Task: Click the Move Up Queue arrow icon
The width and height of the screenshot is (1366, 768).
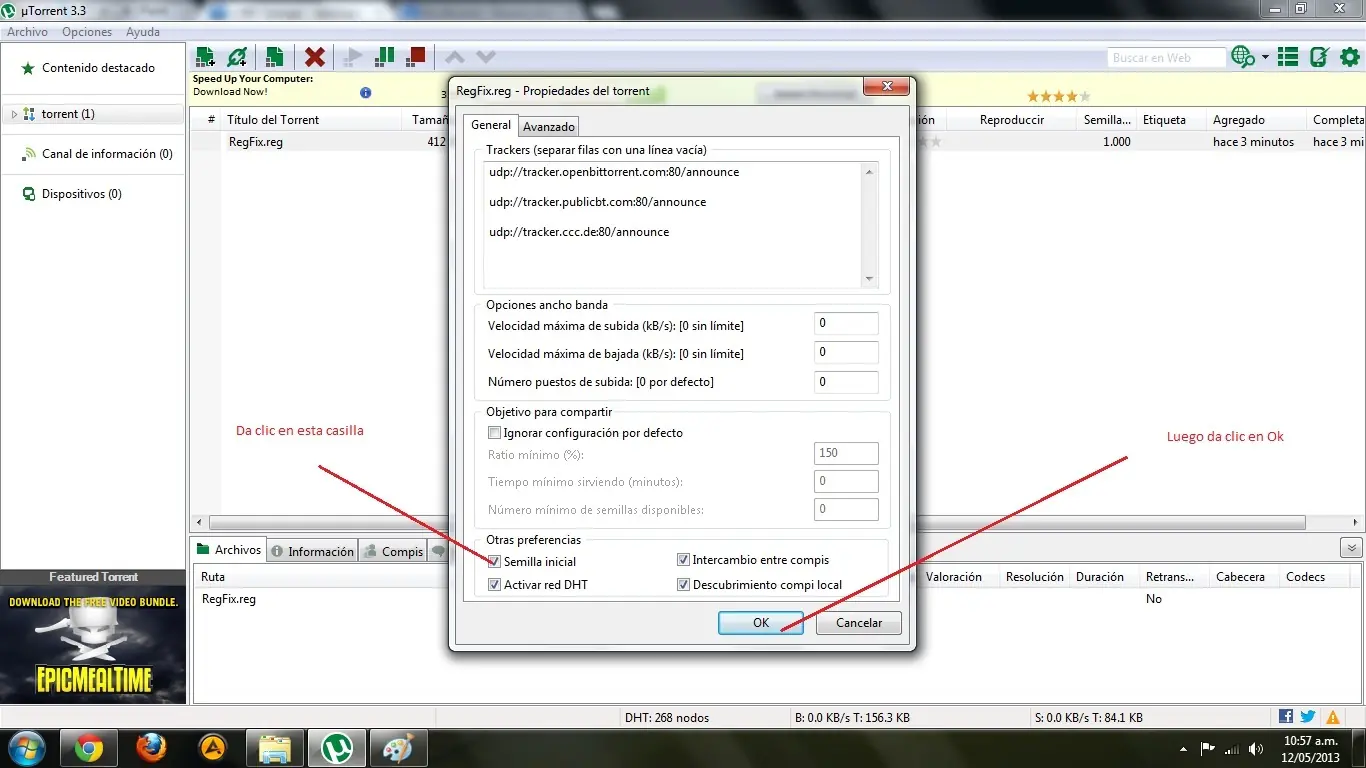Action: (454, 57)
